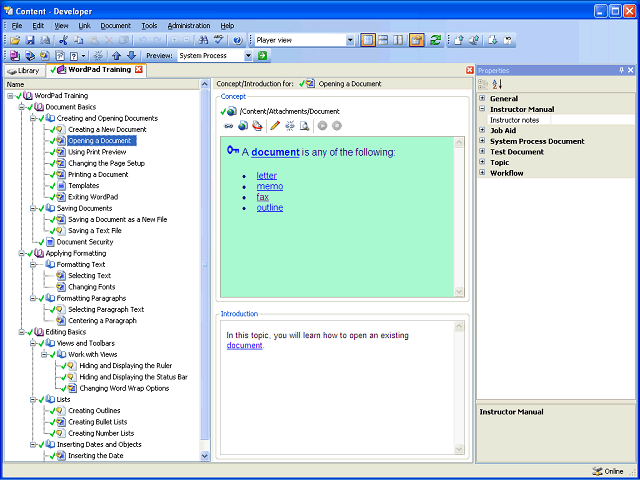The image size is (640, 480).
Task: Select 'Changing Word Wrap Options' topic
Action: [x=124, y=388]
